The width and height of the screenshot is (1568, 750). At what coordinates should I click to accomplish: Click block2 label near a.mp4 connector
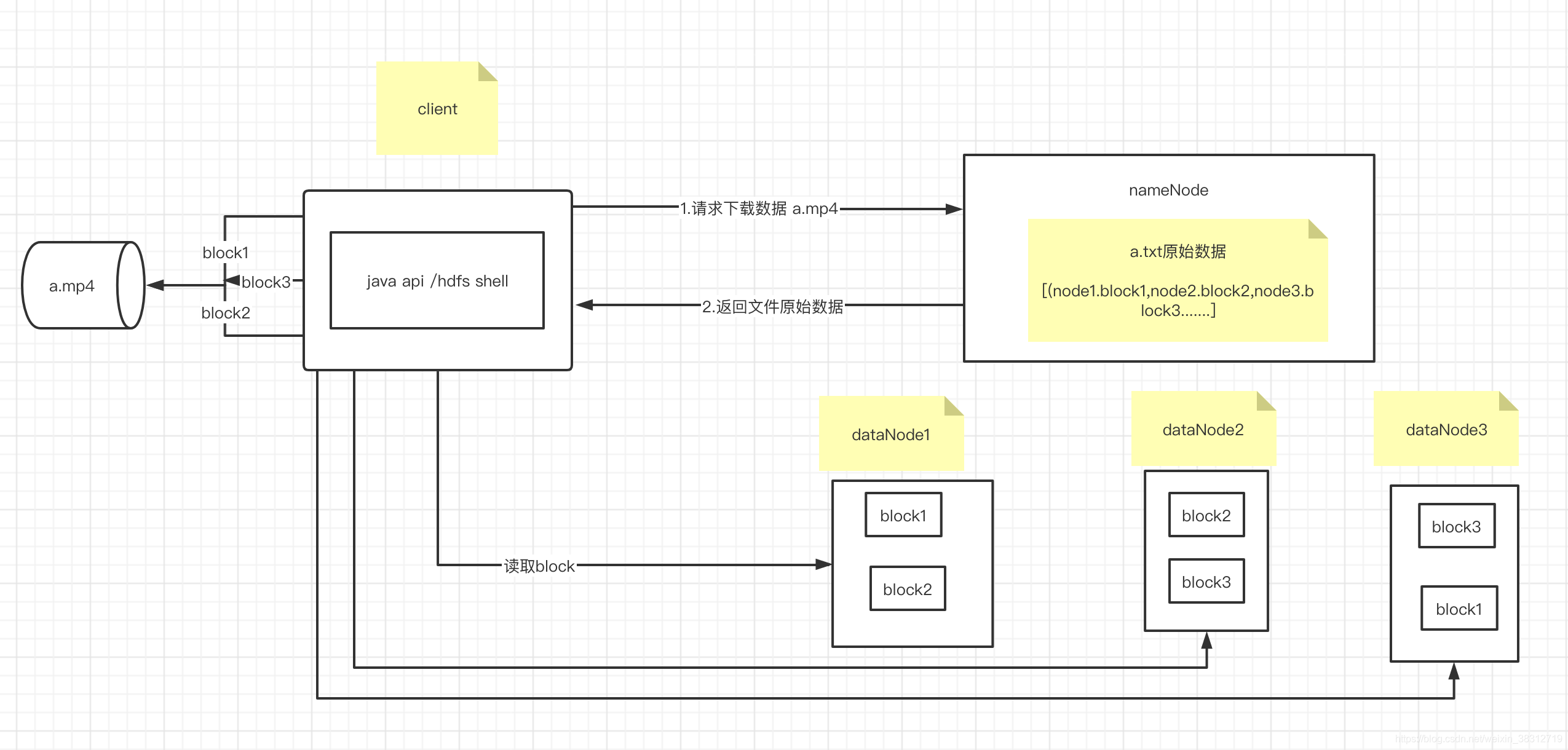(x=226, y=313)
